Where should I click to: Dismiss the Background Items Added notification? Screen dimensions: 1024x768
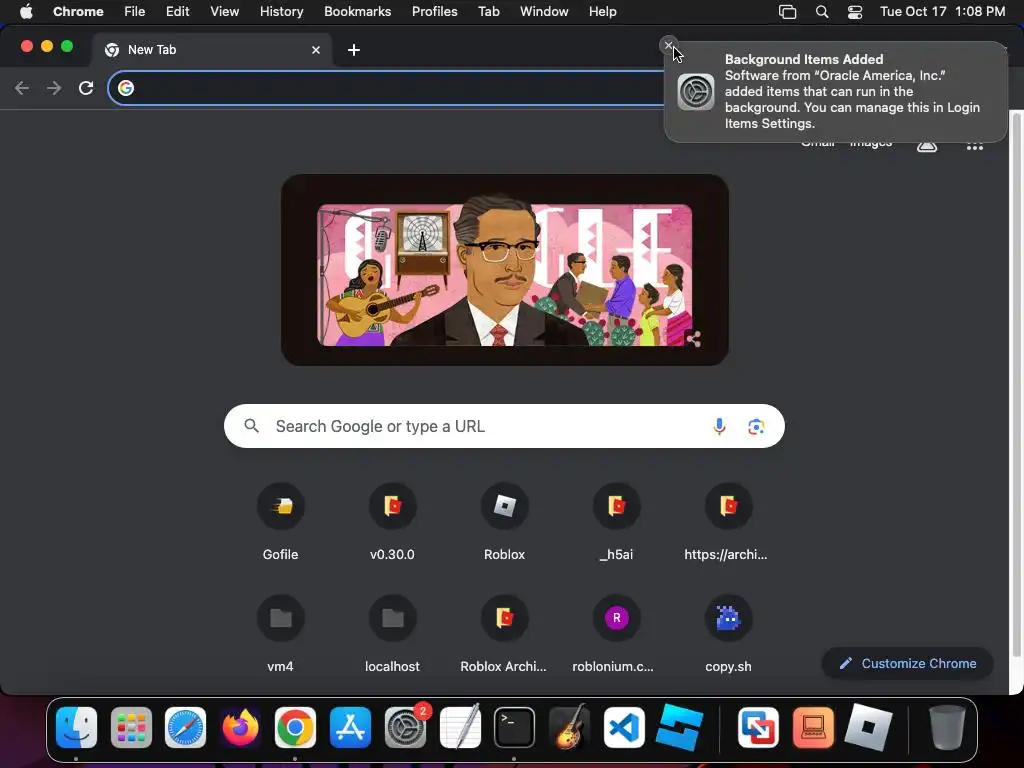tap(668, 45)
